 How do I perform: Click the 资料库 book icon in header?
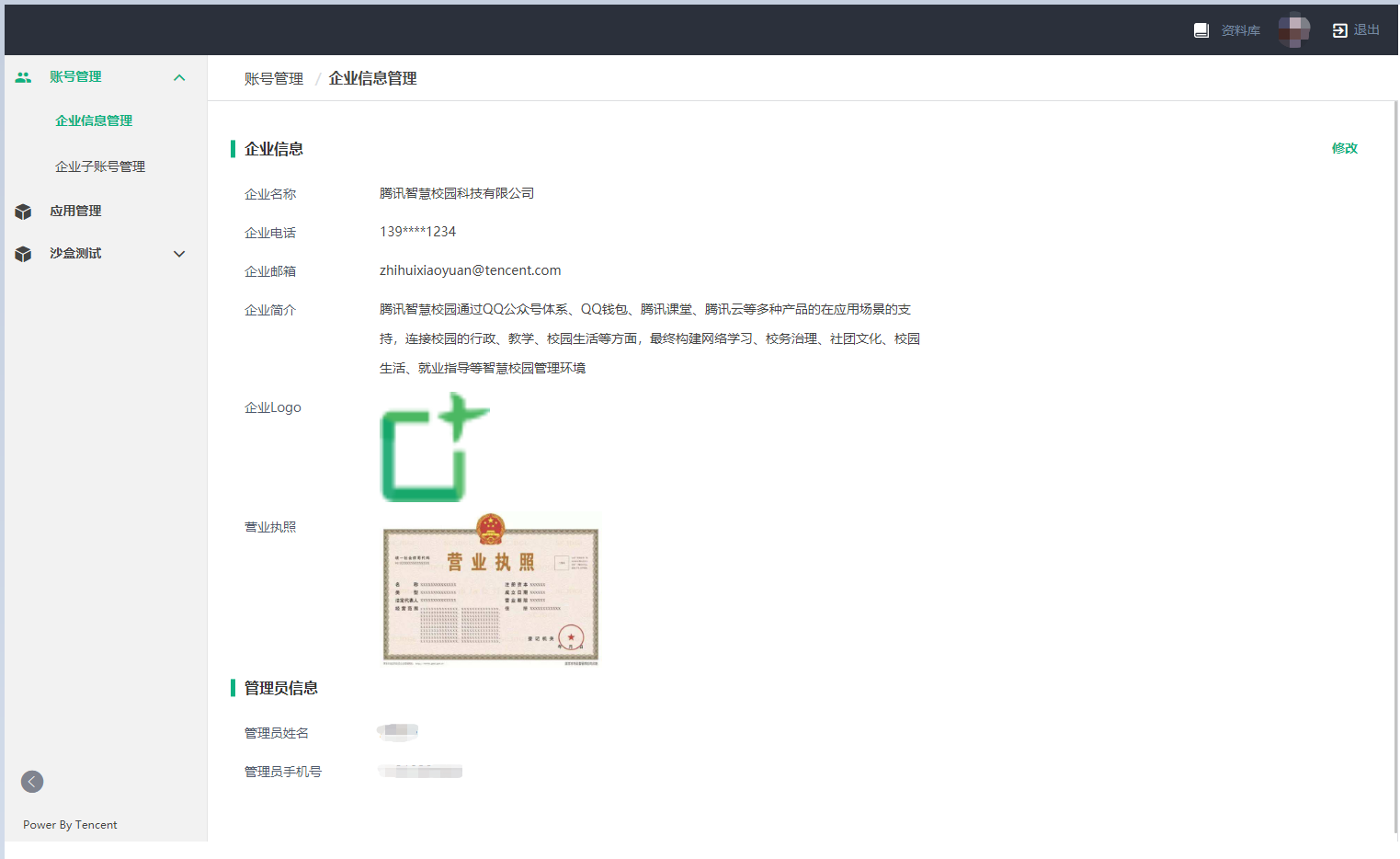[x=1201, y=30]
